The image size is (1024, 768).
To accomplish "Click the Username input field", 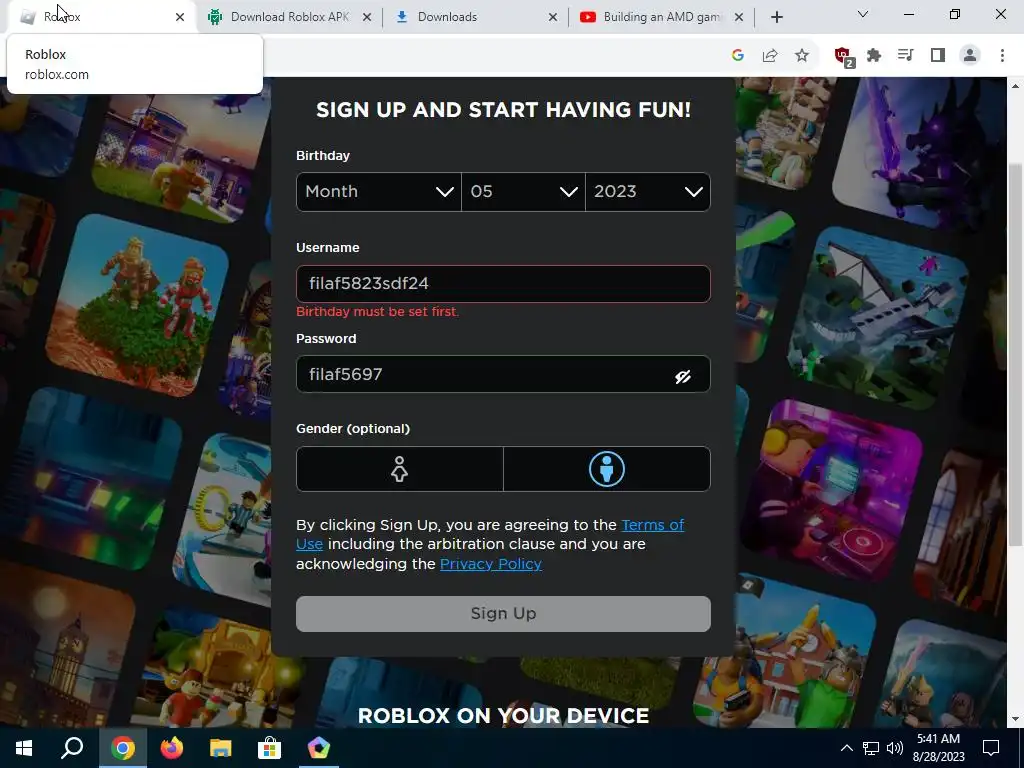I will [x=503, y=283].
